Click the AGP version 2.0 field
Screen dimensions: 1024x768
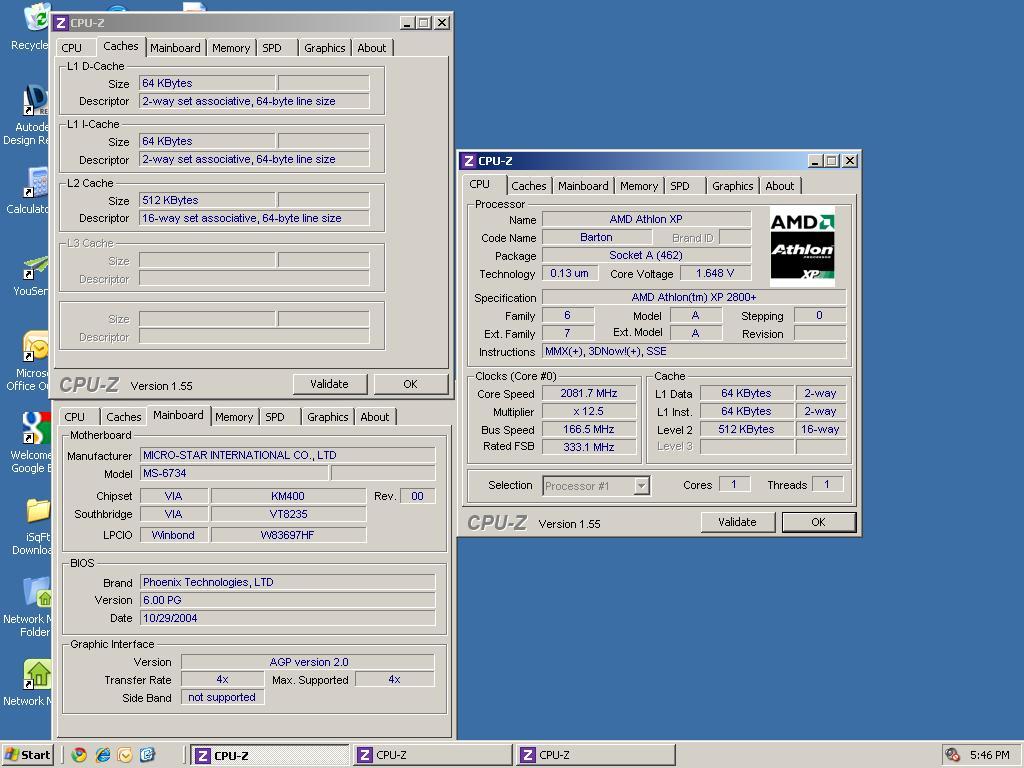(308, 662)
